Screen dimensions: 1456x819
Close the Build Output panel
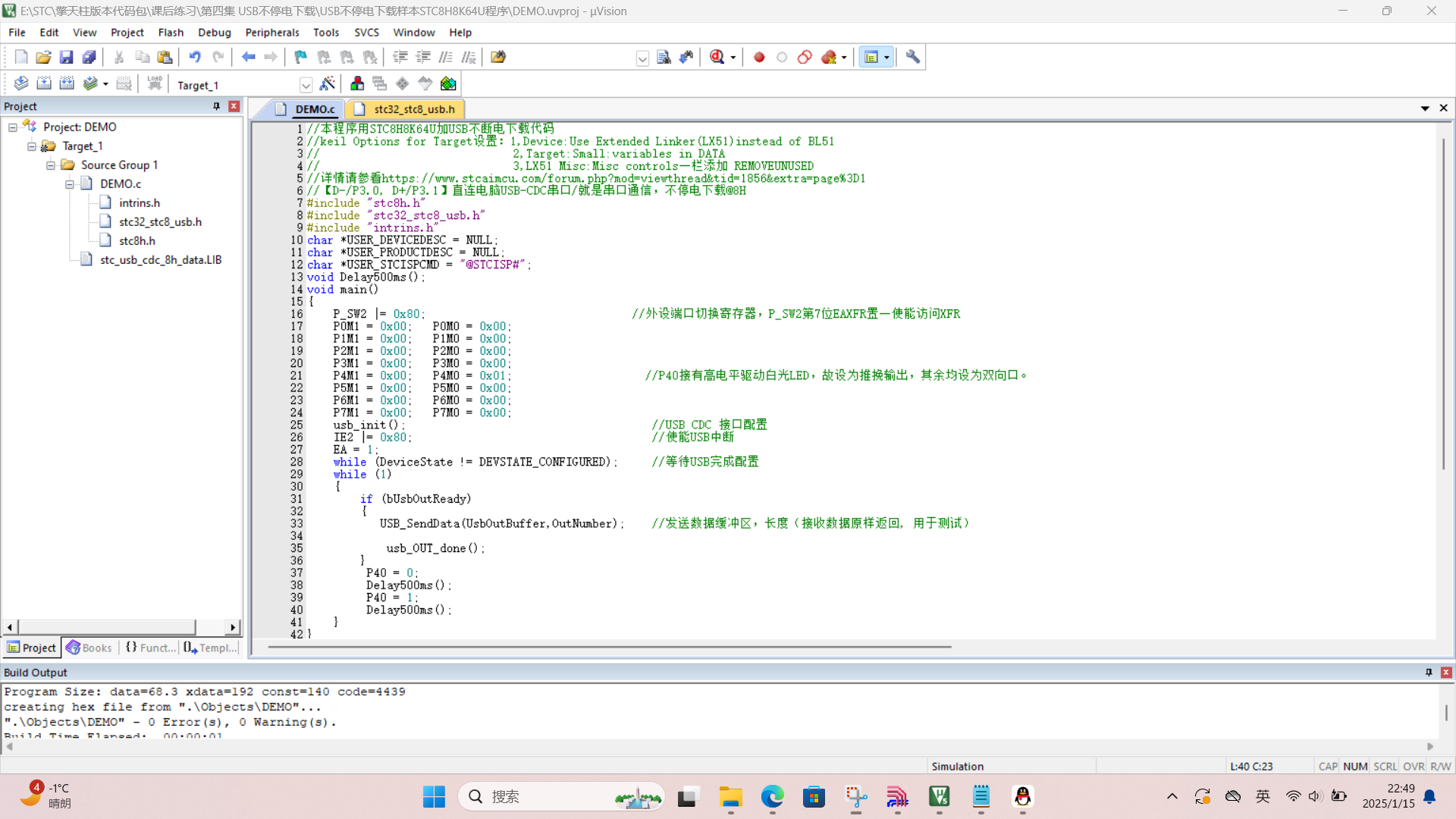pos(1446,673)
